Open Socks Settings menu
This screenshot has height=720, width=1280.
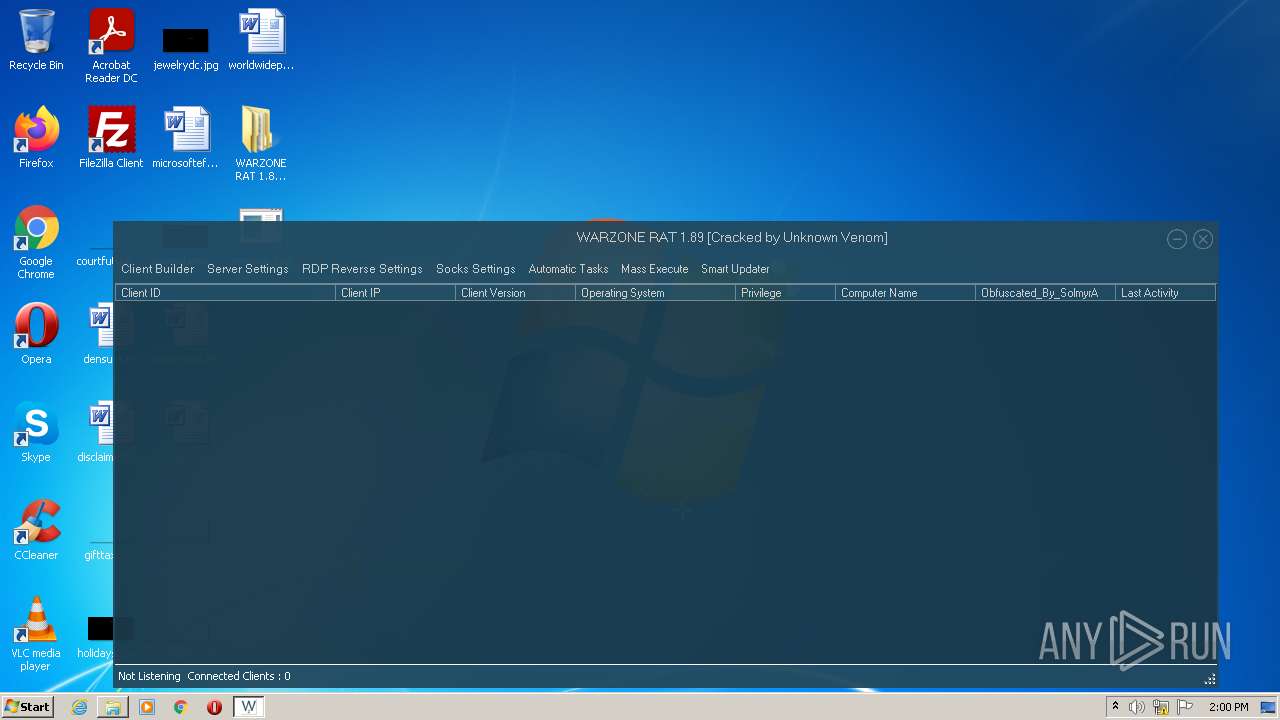coord(476,269)
